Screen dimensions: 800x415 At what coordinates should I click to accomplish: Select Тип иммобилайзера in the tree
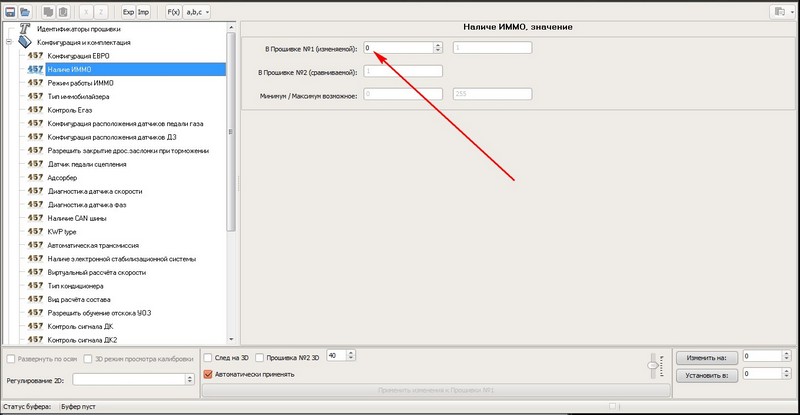(x=78, y=95)
